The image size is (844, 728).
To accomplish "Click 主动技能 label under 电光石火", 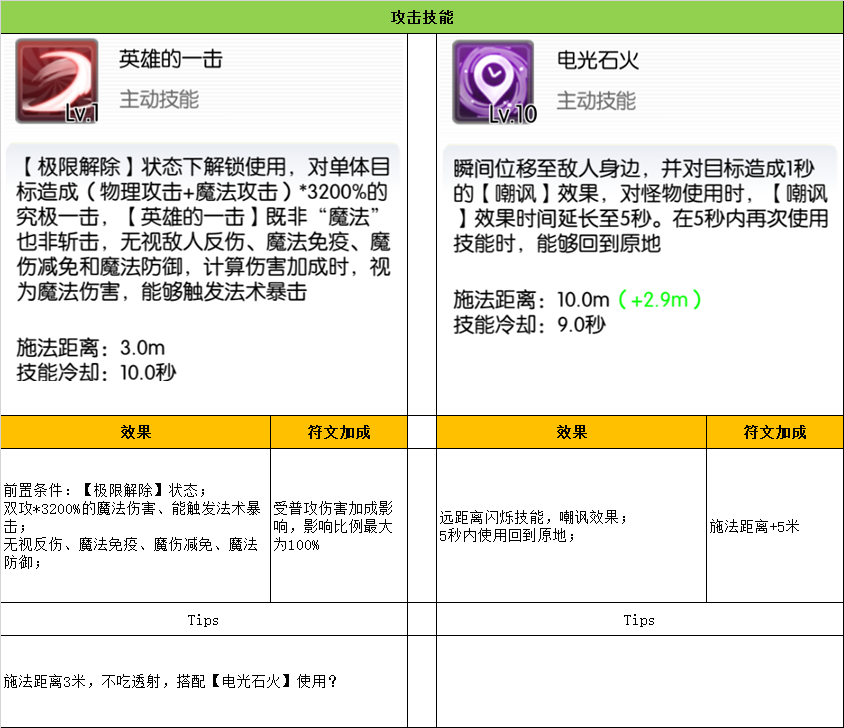I will click(596, 101).
